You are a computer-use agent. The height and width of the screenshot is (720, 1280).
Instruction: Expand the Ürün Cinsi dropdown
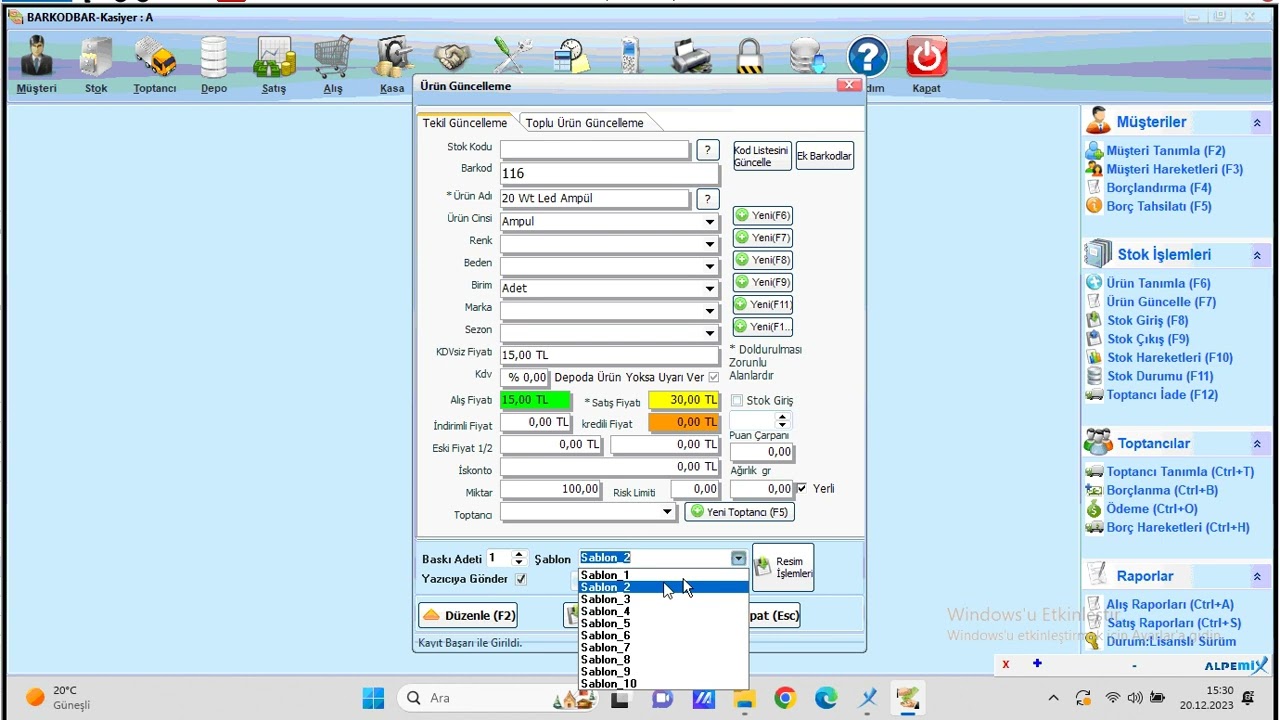point(709,222)
